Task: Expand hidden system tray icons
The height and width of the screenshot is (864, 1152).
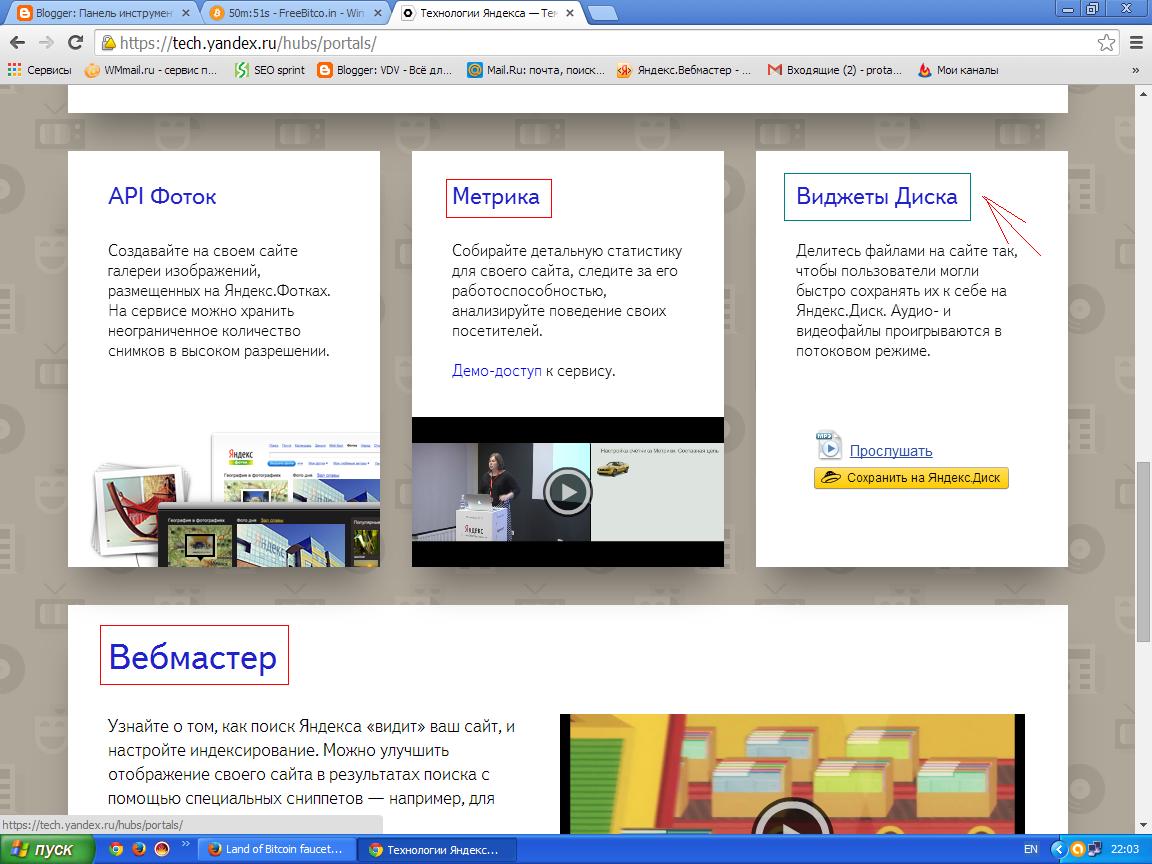Action: pos(1058,849)
